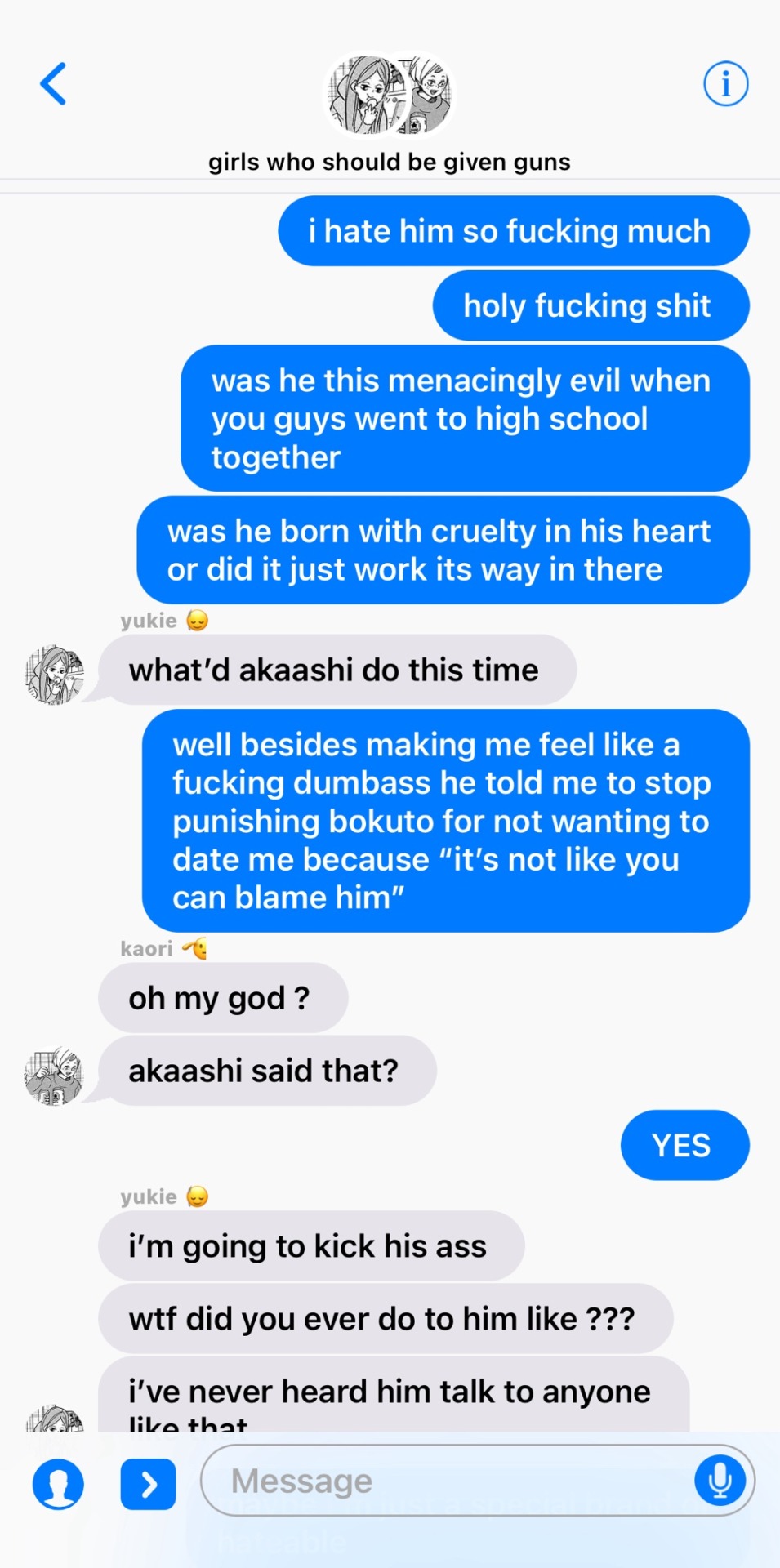Select 'holy fucking shit' bubble
Screen dimensions: 780x1568
pos(591,305)
